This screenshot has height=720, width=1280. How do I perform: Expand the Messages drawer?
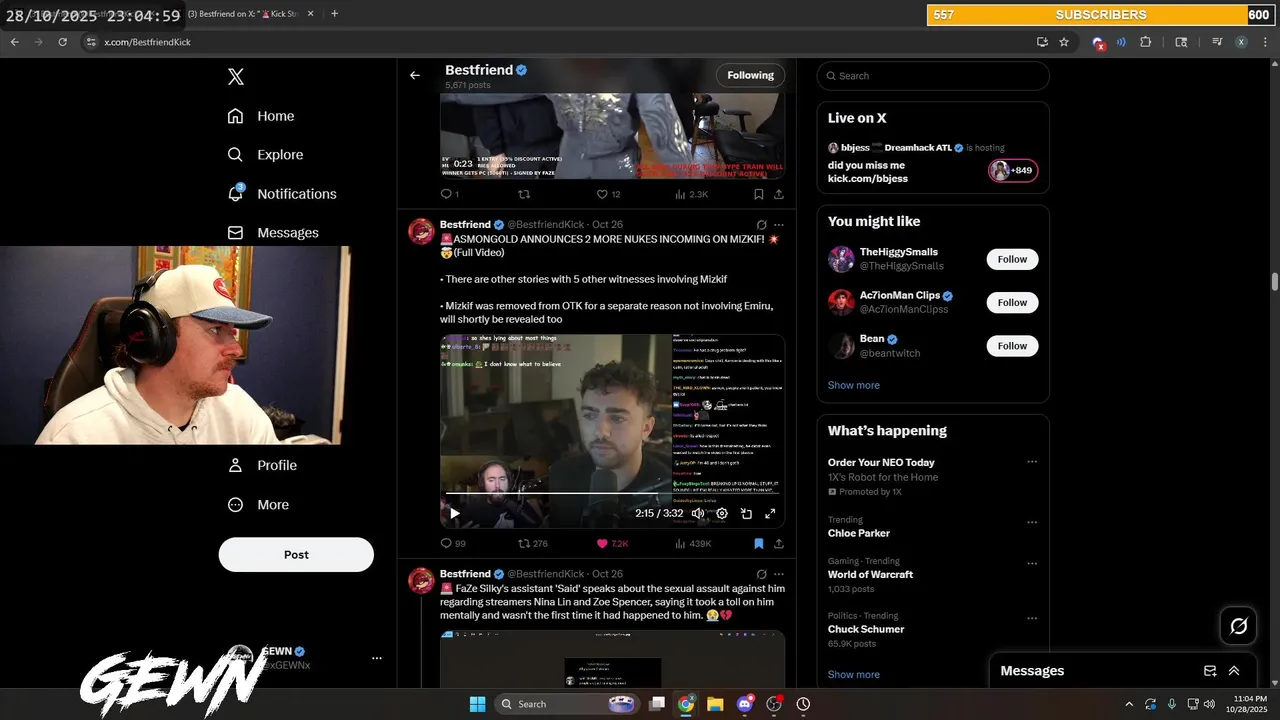click(1234, 671)
